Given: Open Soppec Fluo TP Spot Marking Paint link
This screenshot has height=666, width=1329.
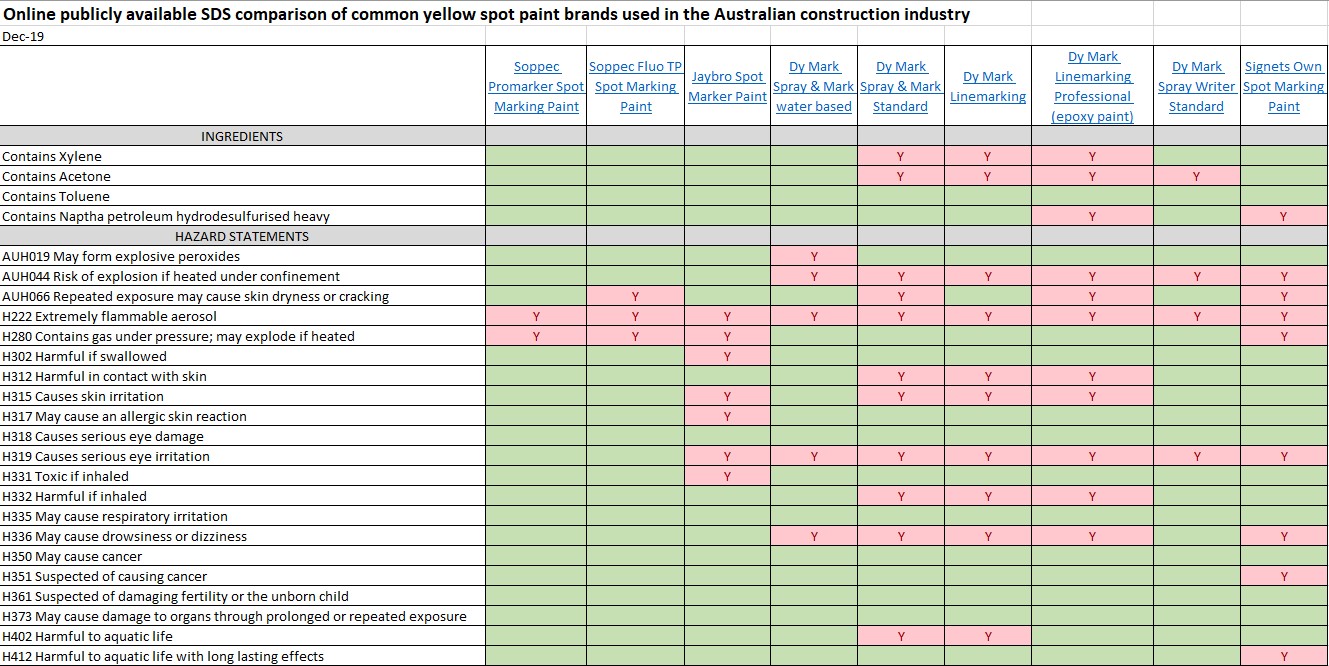Looking at the screenshot, I should tap(636, 87).
